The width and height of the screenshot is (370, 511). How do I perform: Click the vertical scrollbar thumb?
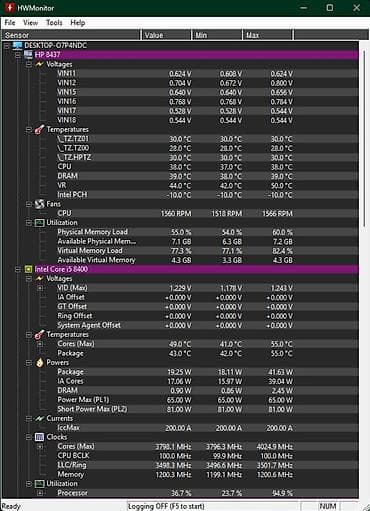coord(364,138)
